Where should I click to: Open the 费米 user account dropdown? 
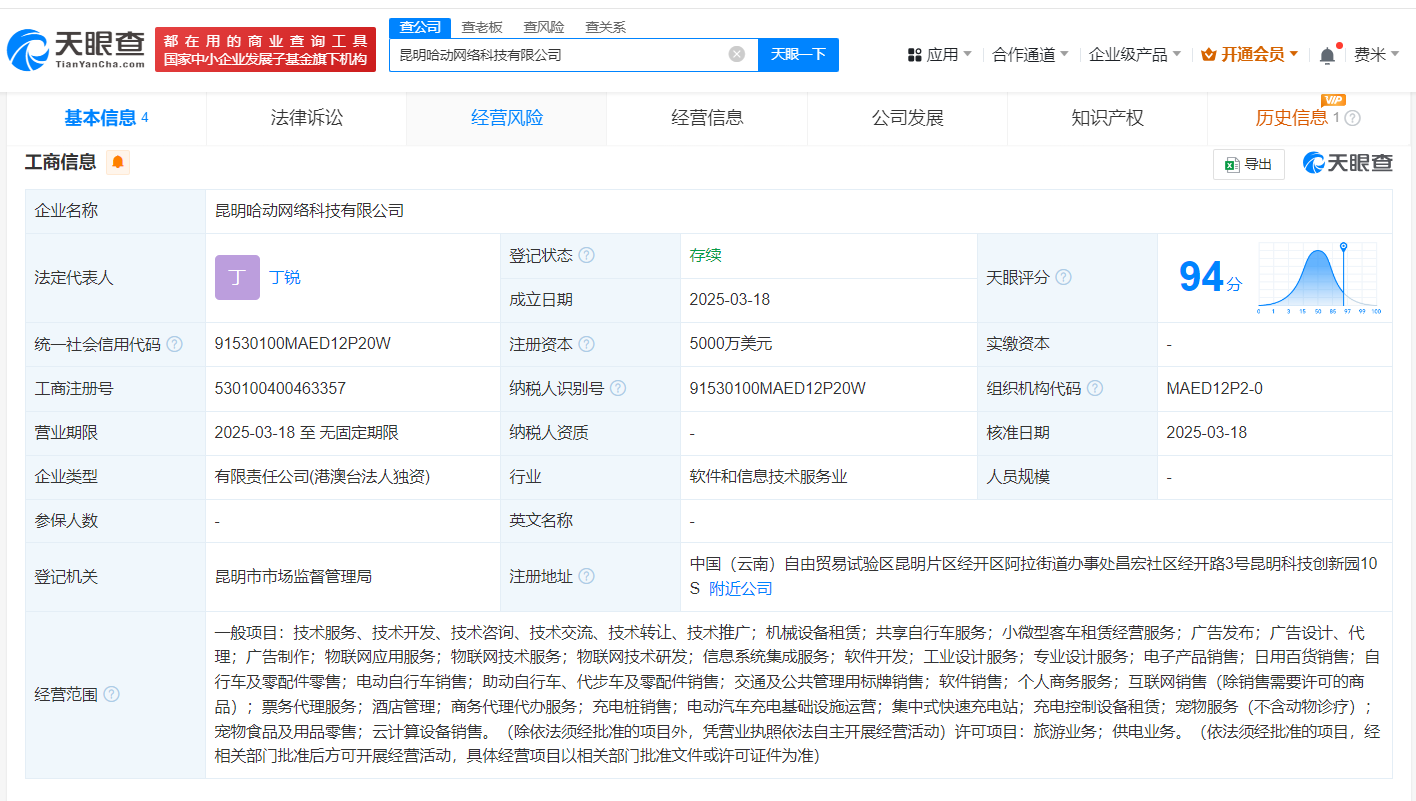(x=1375, y=55)
